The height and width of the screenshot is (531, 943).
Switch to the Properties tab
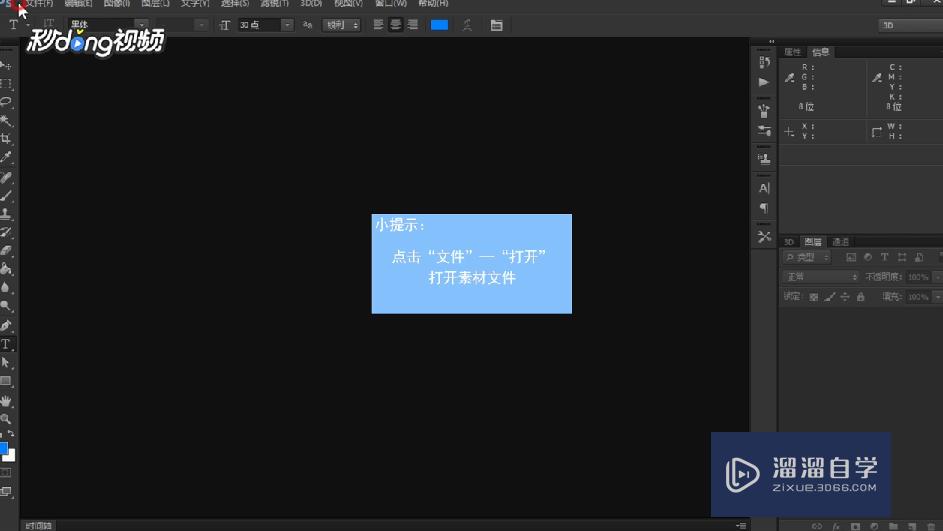pyautogui.click(x=793, y=52)
